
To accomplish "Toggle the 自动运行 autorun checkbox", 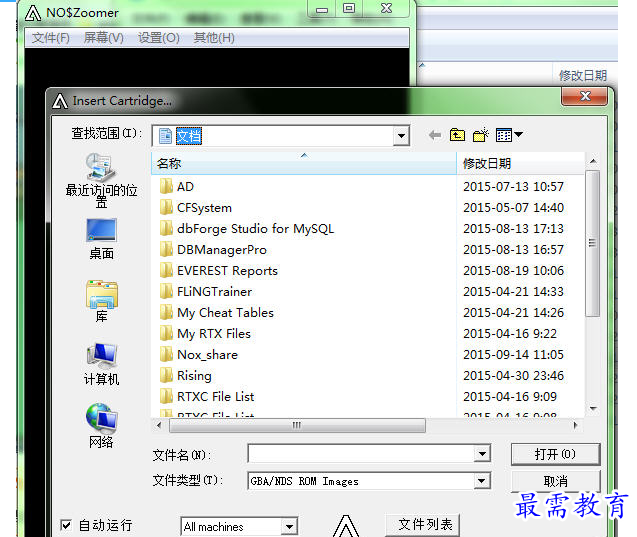I will point(66,525).
